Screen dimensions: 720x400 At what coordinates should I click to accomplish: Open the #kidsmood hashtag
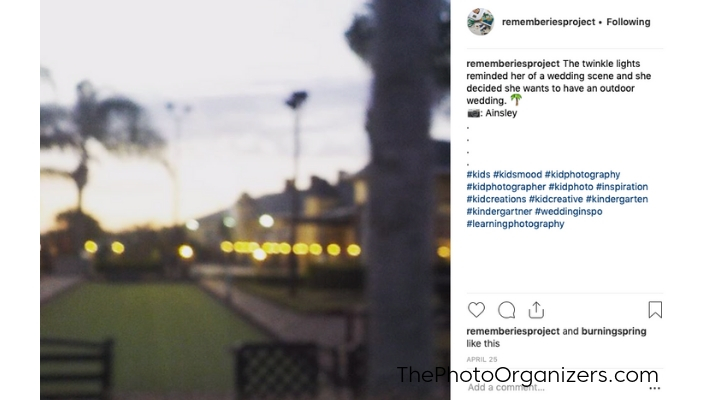pos(518,175)
